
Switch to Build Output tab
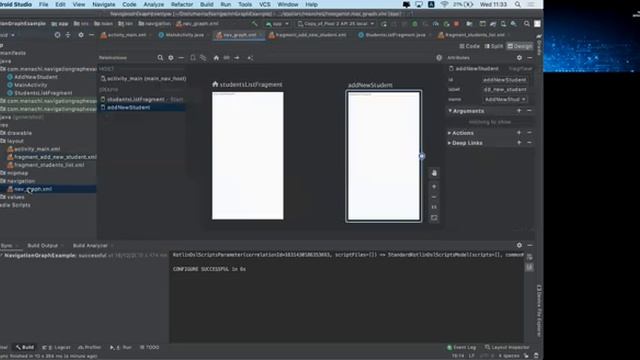tap(42, 245)
